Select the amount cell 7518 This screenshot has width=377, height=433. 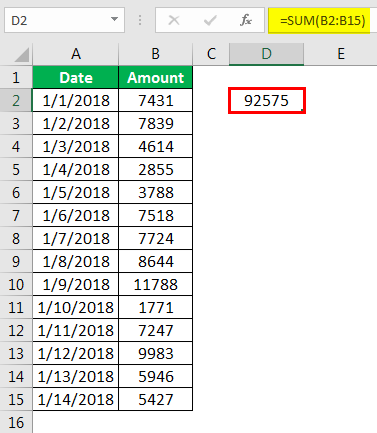pyautogui.click(x=156, y=215)
